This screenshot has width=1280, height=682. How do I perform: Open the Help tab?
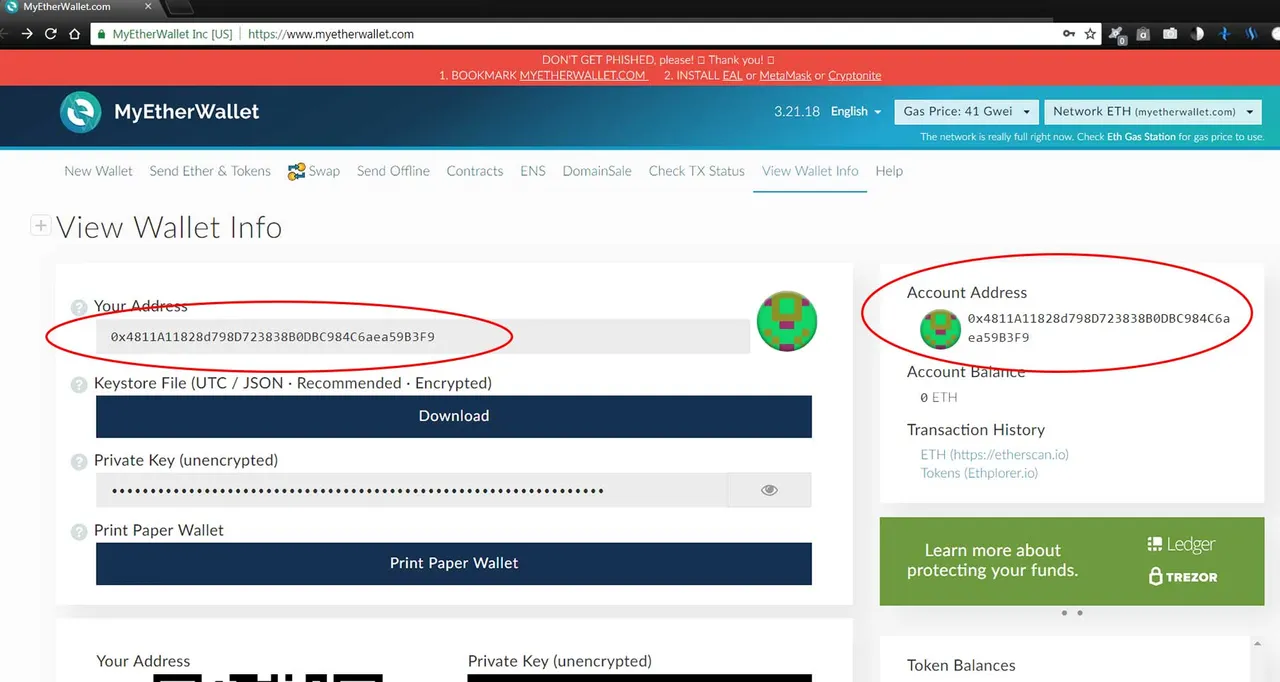[889, 171]
